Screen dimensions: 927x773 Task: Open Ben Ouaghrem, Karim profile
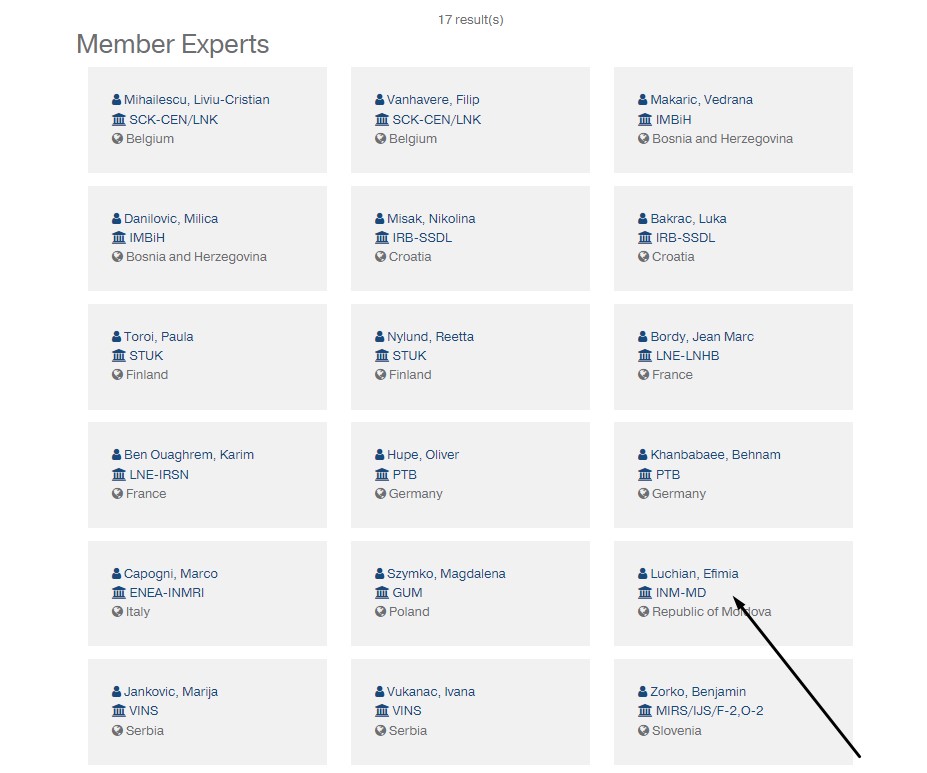189,455
